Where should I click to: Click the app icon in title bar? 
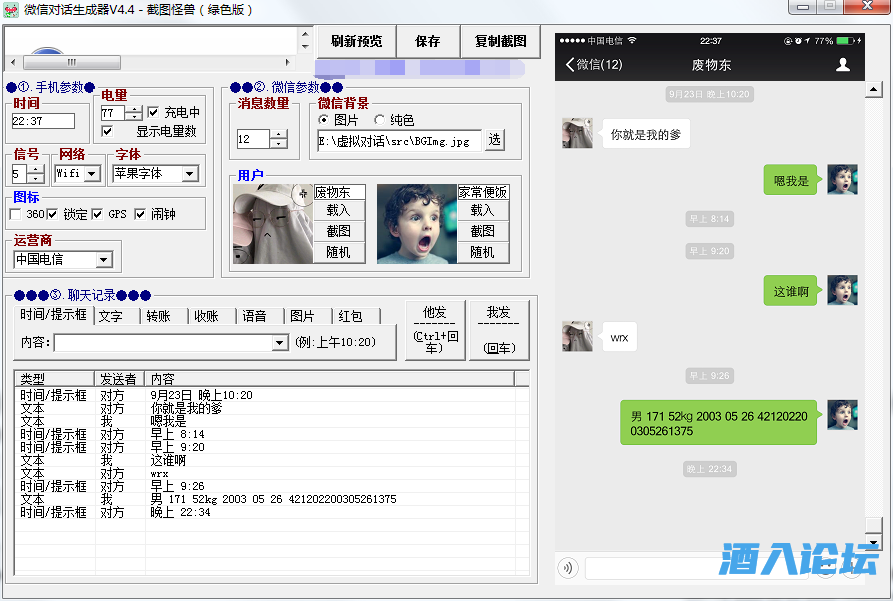(12, 10)
